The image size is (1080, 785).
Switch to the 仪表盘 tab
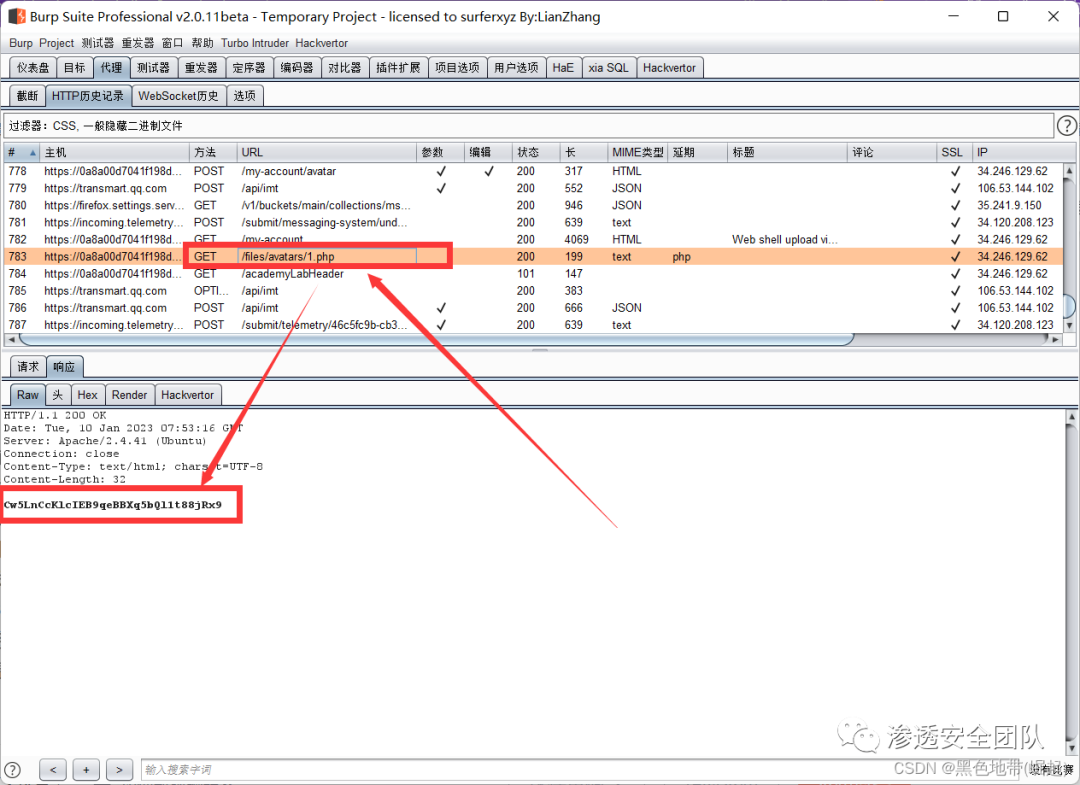33,67
